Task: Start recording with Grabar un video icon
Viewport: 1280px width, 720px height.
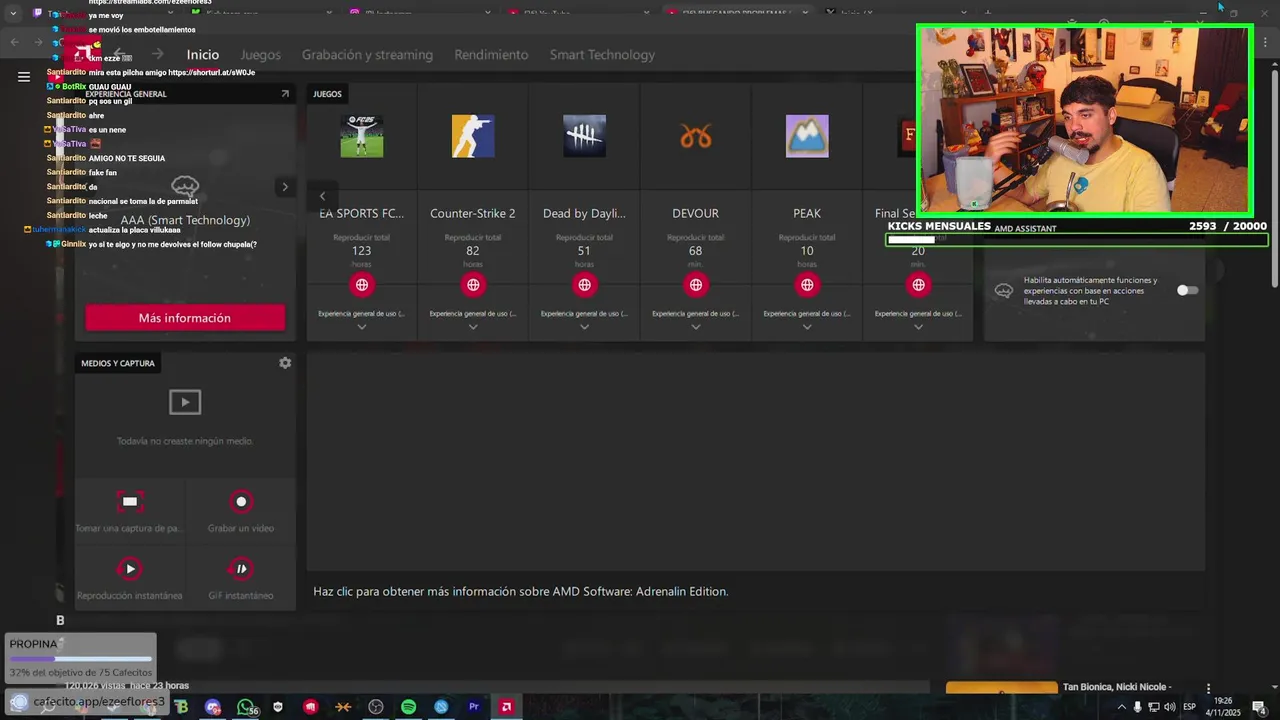Action: (x=241, y=502)
